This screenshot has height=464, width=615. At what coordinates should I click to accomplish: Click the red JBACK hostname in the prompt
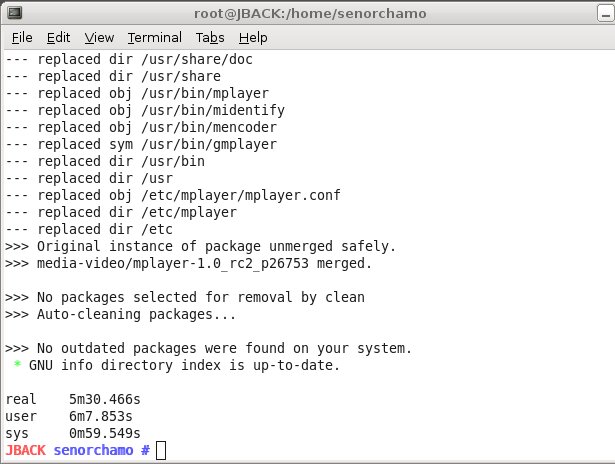click(x=25, y=450)
